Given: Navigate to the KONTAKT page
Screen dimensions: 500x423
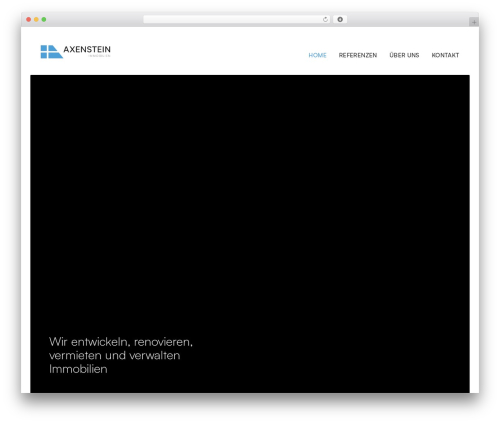Looking at the screenshot, I should 445,55.
